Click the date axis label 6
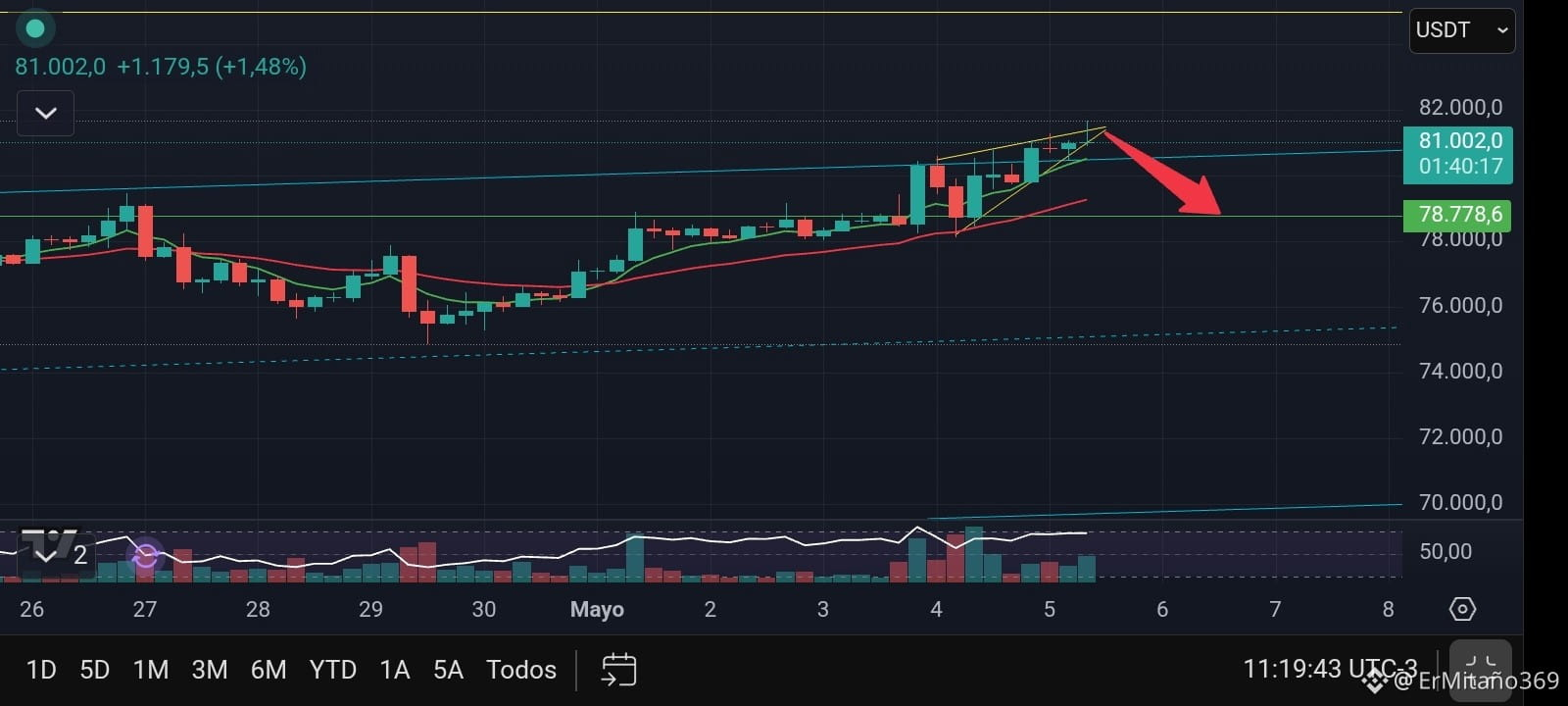The width and height of the screenshot is (1568, 706). click(x=1162, y=609)
